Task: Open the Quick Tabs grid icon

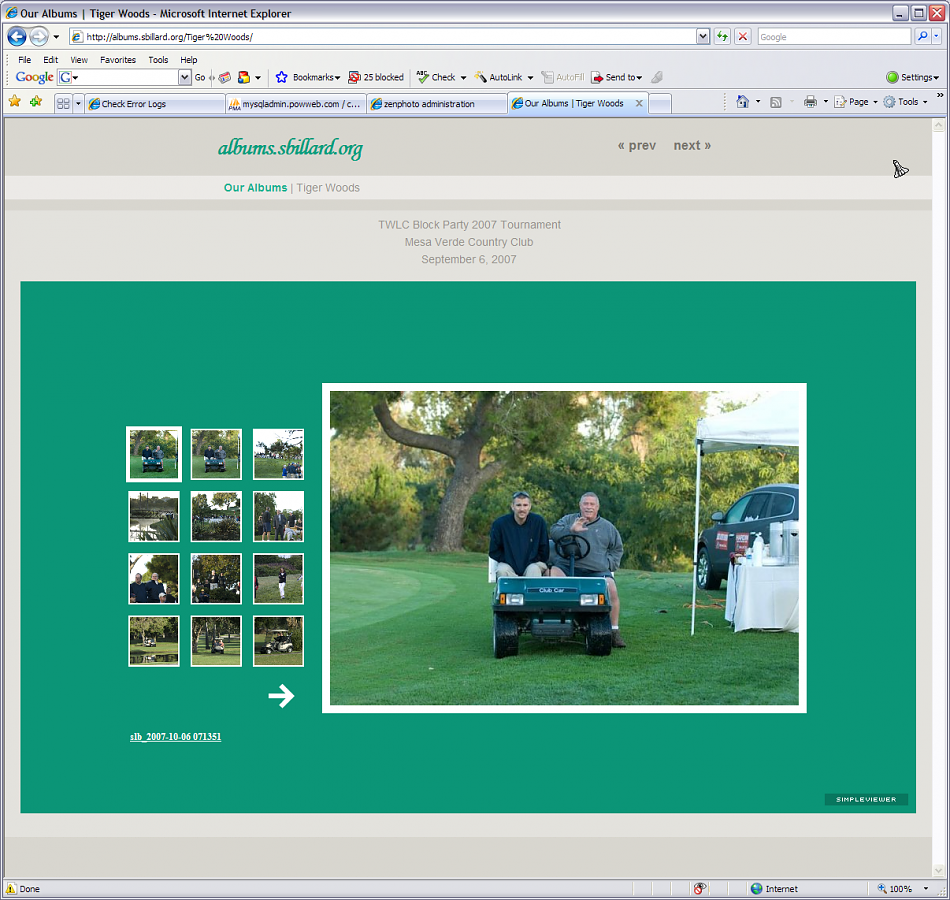Action: tap(63, 103)
